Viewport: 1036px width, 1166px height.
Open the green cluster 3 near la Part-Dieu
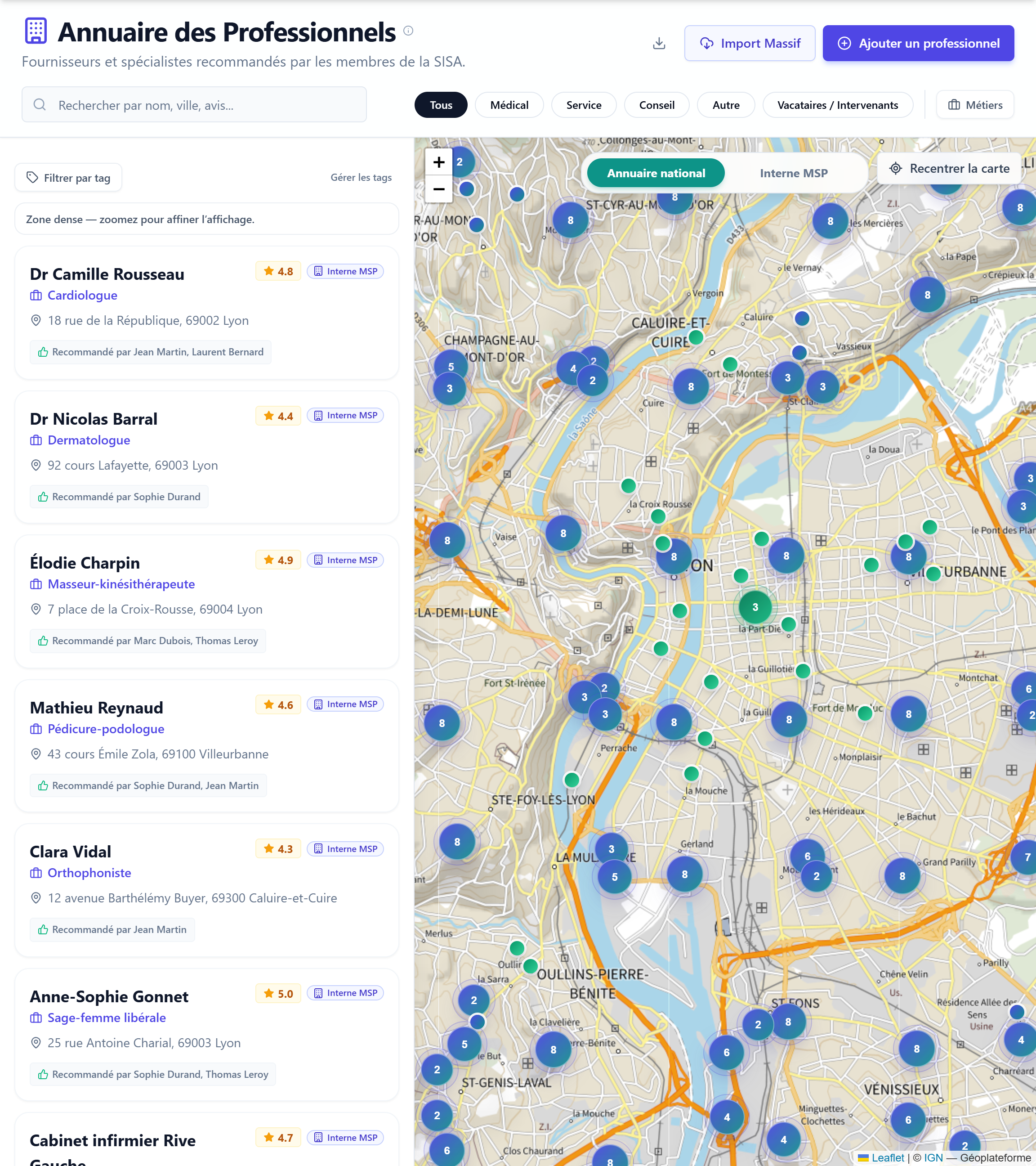[755, 607]
